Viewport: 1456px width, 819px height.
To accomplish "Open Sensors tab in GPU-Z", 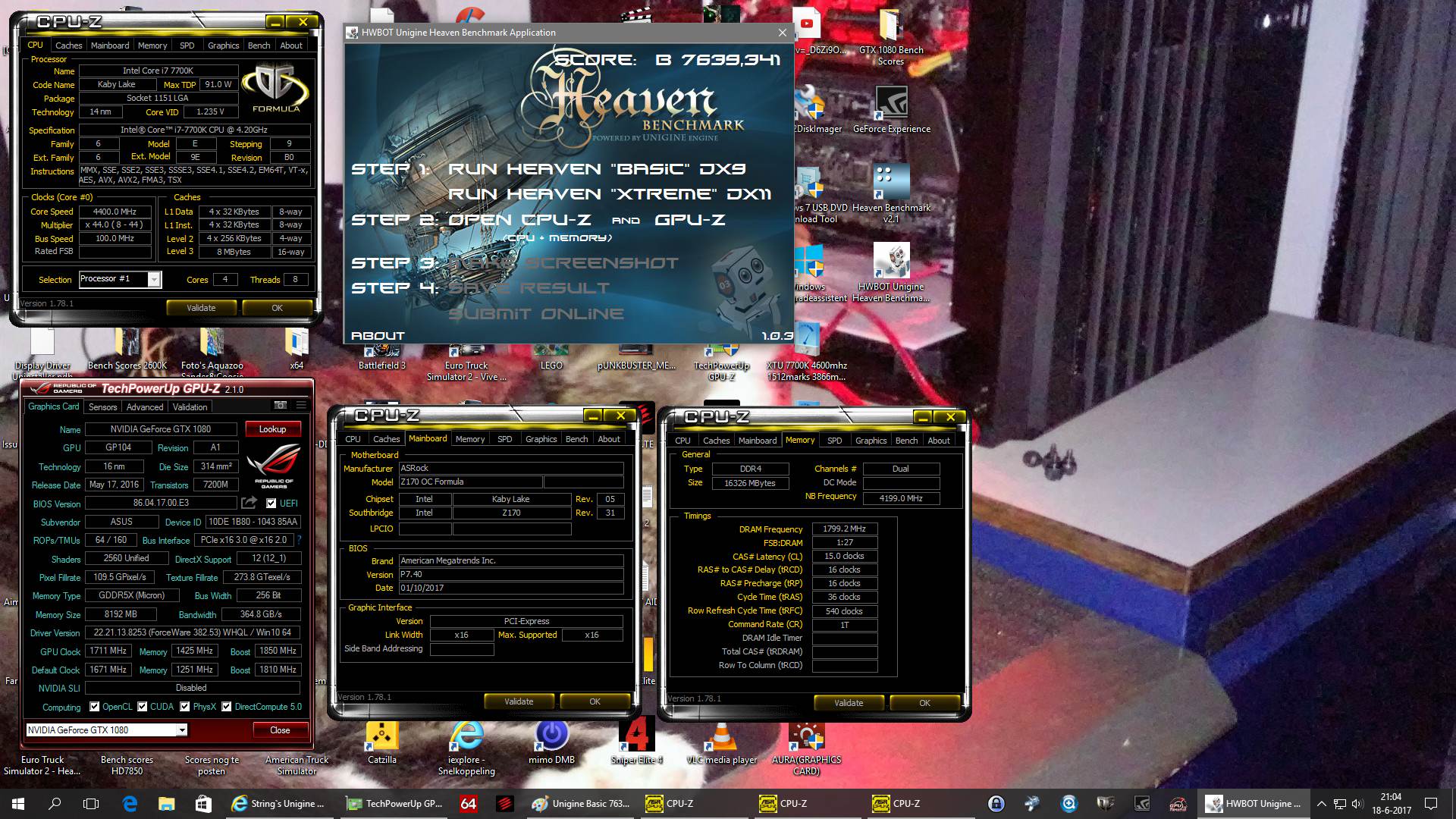I will pos(103,407).
